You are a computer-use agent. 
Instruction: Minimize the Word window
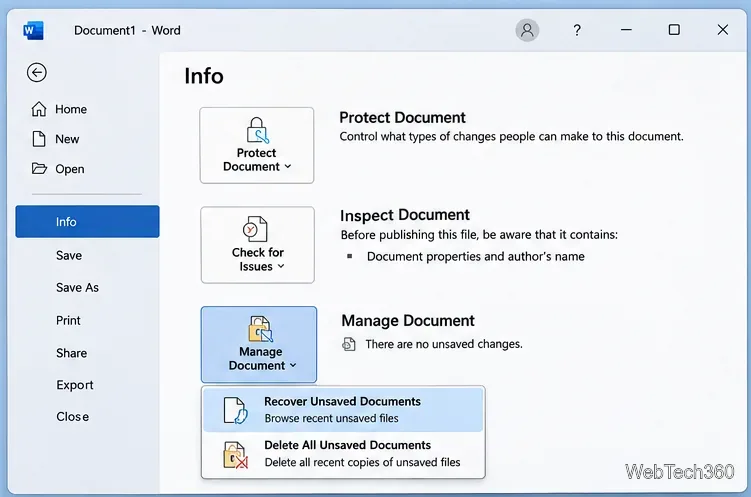(x=626, y=30)
